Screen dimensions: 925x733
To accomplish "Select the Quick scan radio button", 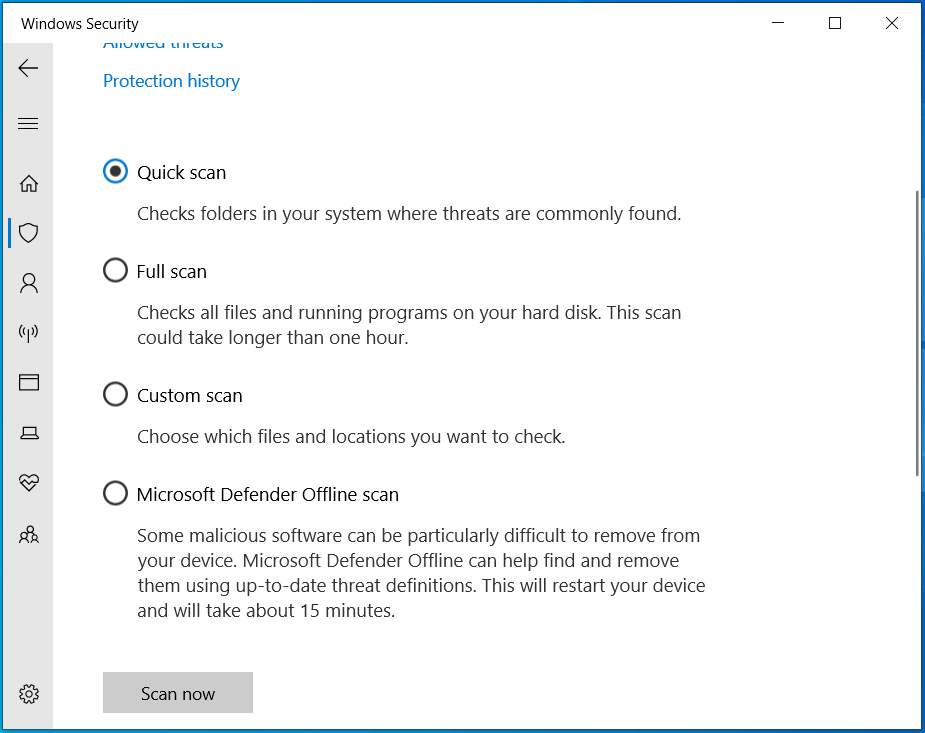I will click(115, 172).
